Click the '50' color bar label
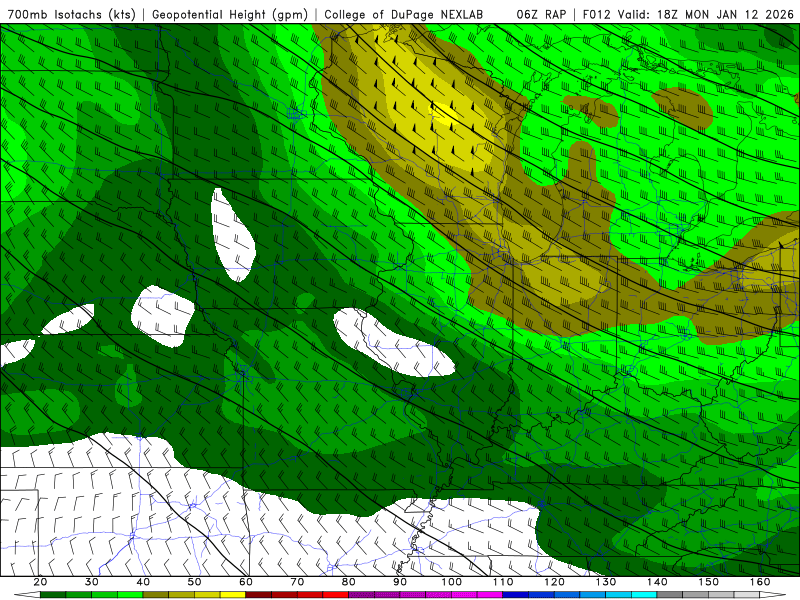This screenshot has width=800, height=600. pos(194,582)
